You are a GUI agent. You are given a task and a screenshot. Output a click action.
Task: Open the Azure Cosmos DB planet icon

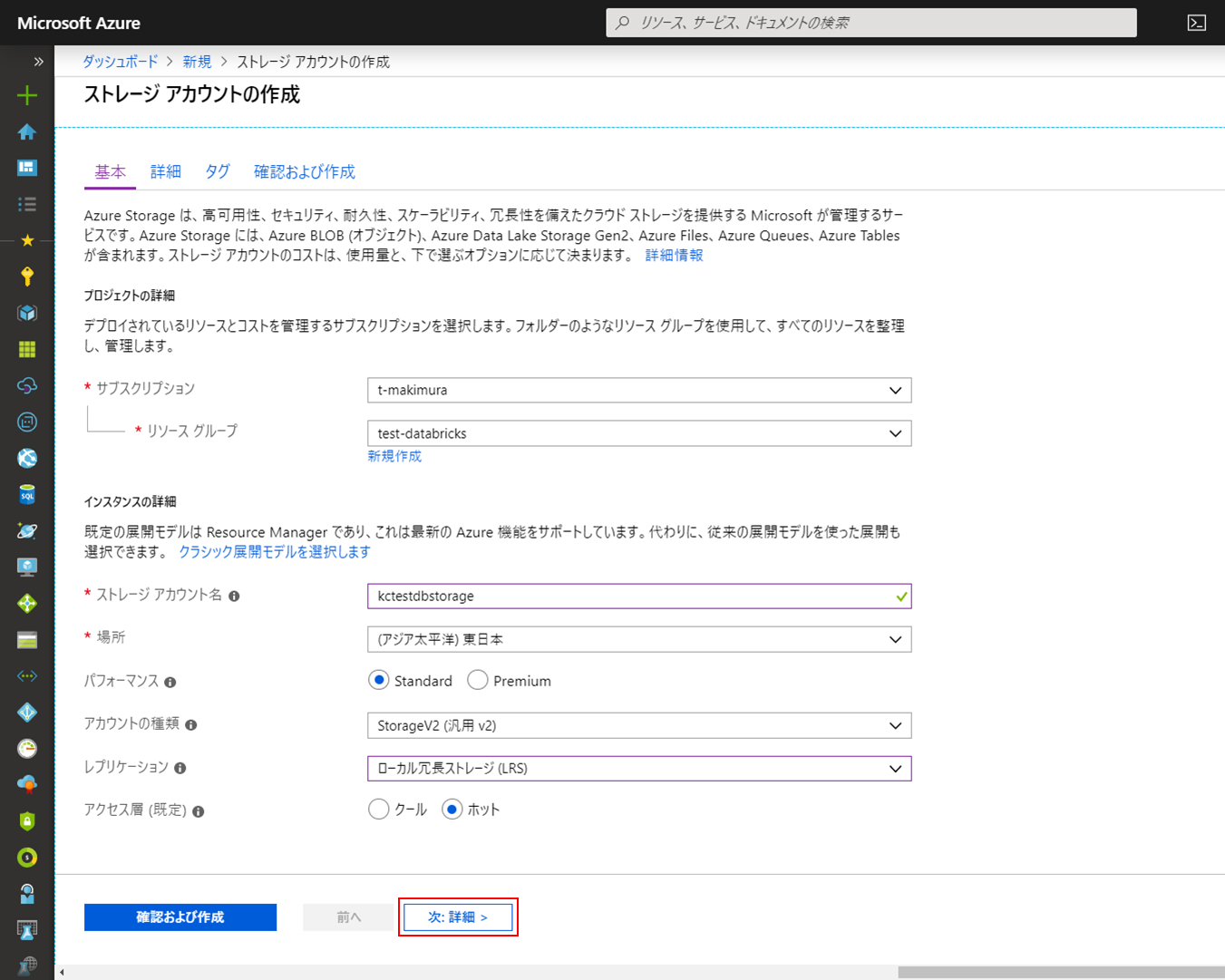point(26,530)
